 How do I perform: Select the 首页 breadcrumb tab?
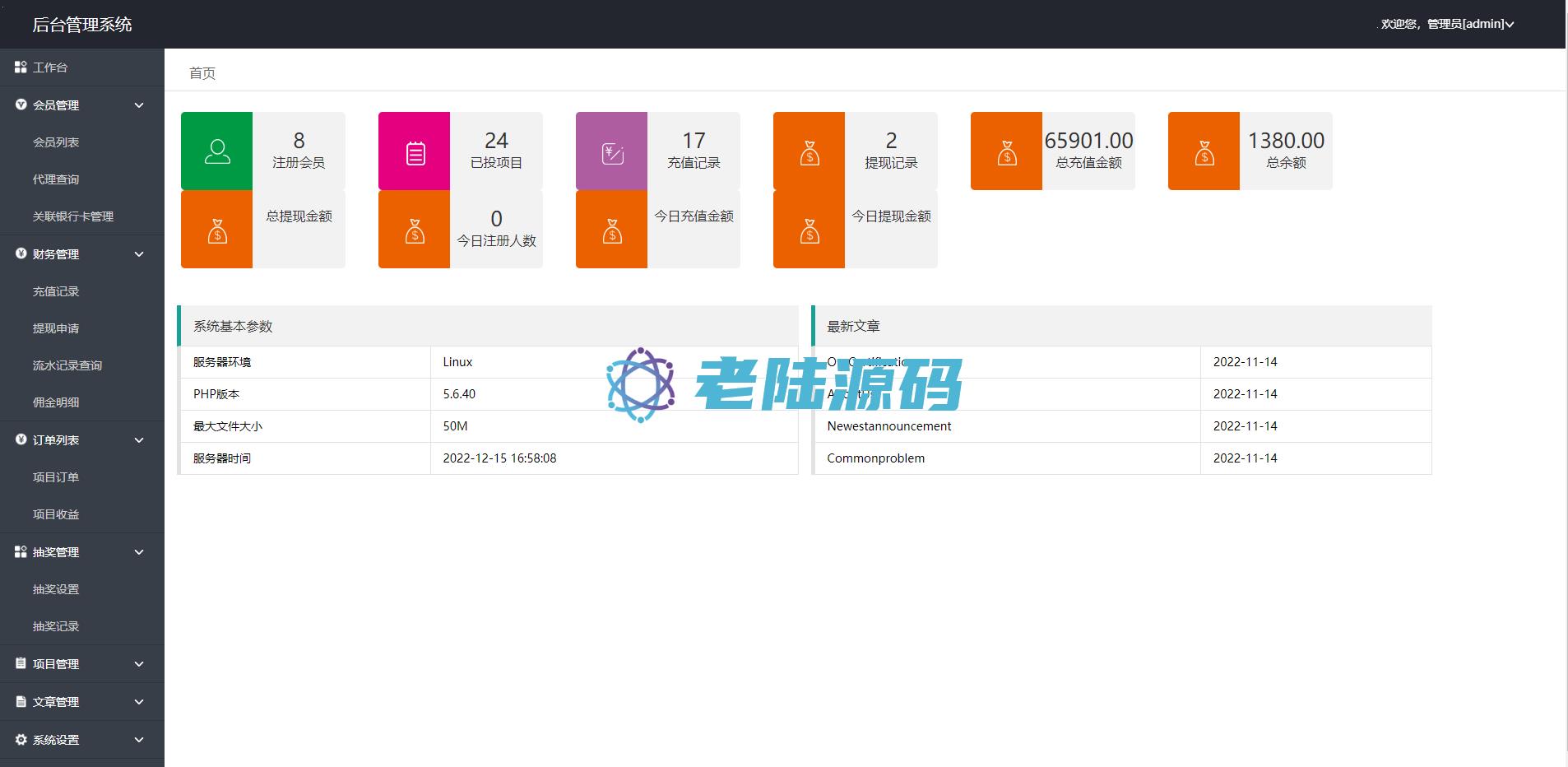(202, 73)
